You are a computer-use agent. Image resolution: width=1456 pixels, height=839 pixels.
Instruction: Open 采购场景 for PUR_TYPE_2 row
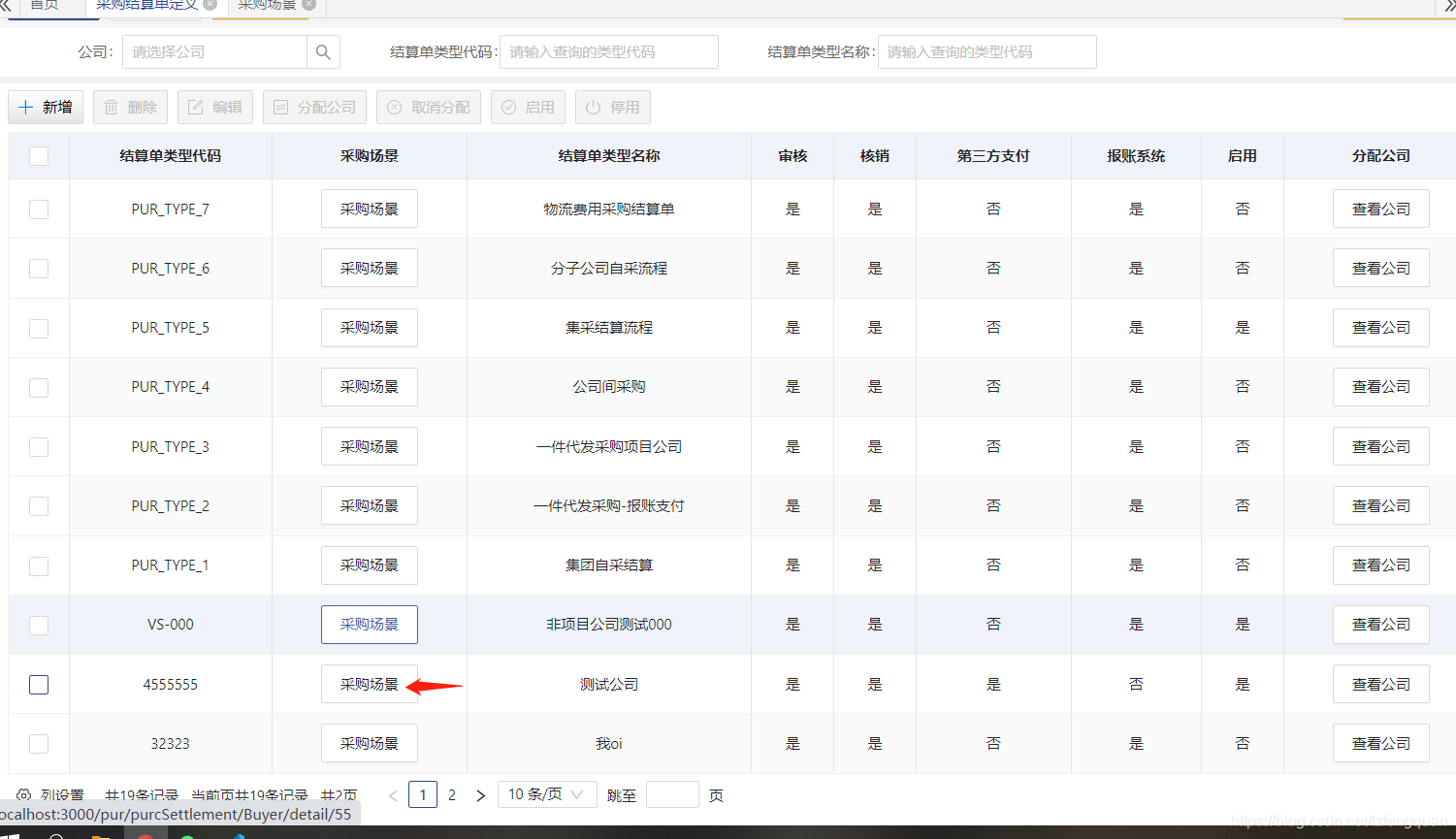coord(370,505)
